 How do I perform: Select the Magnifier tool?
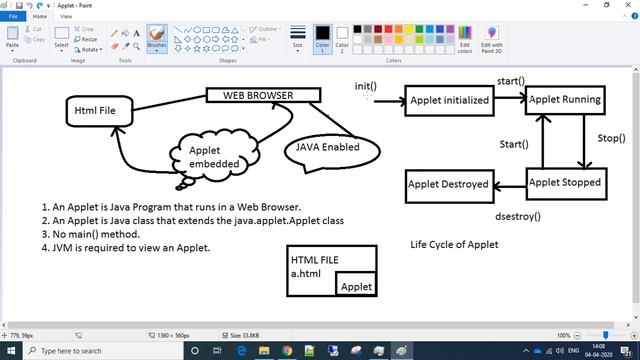(x=136, y=47)
